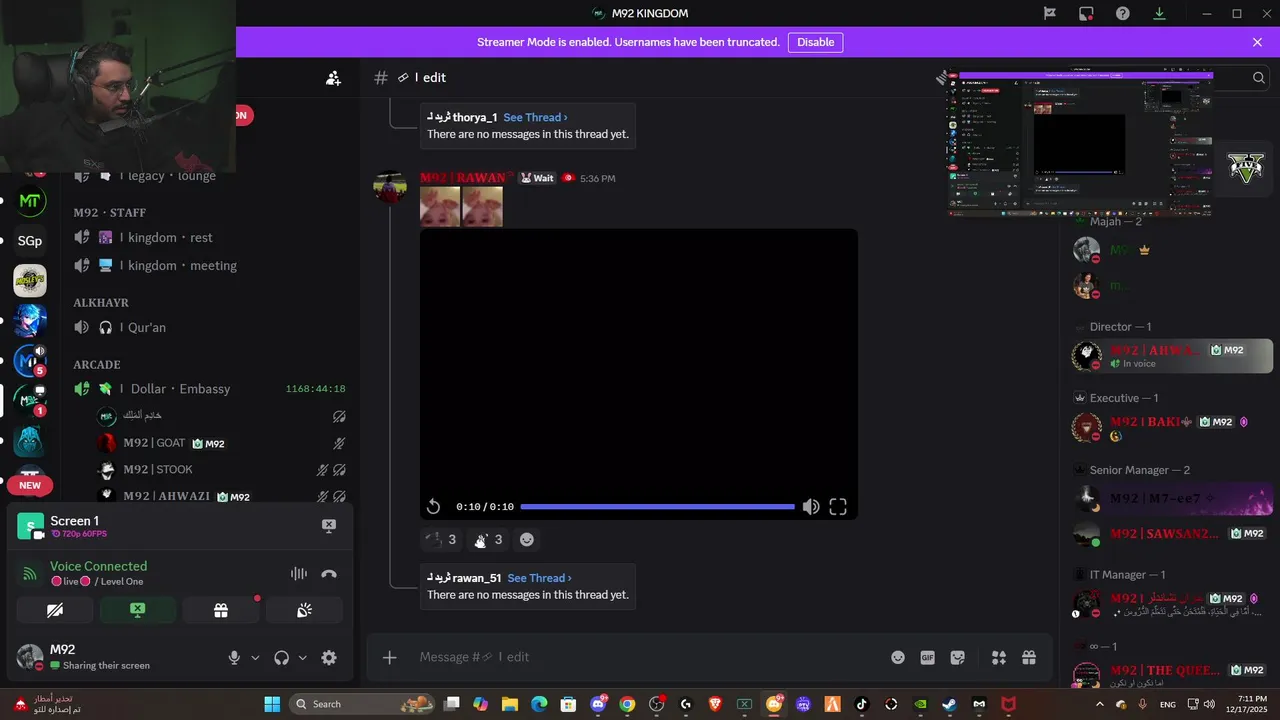Open the first small image thumbnail
This screenshot has height=720, width=1280.
tap(440, 207)
